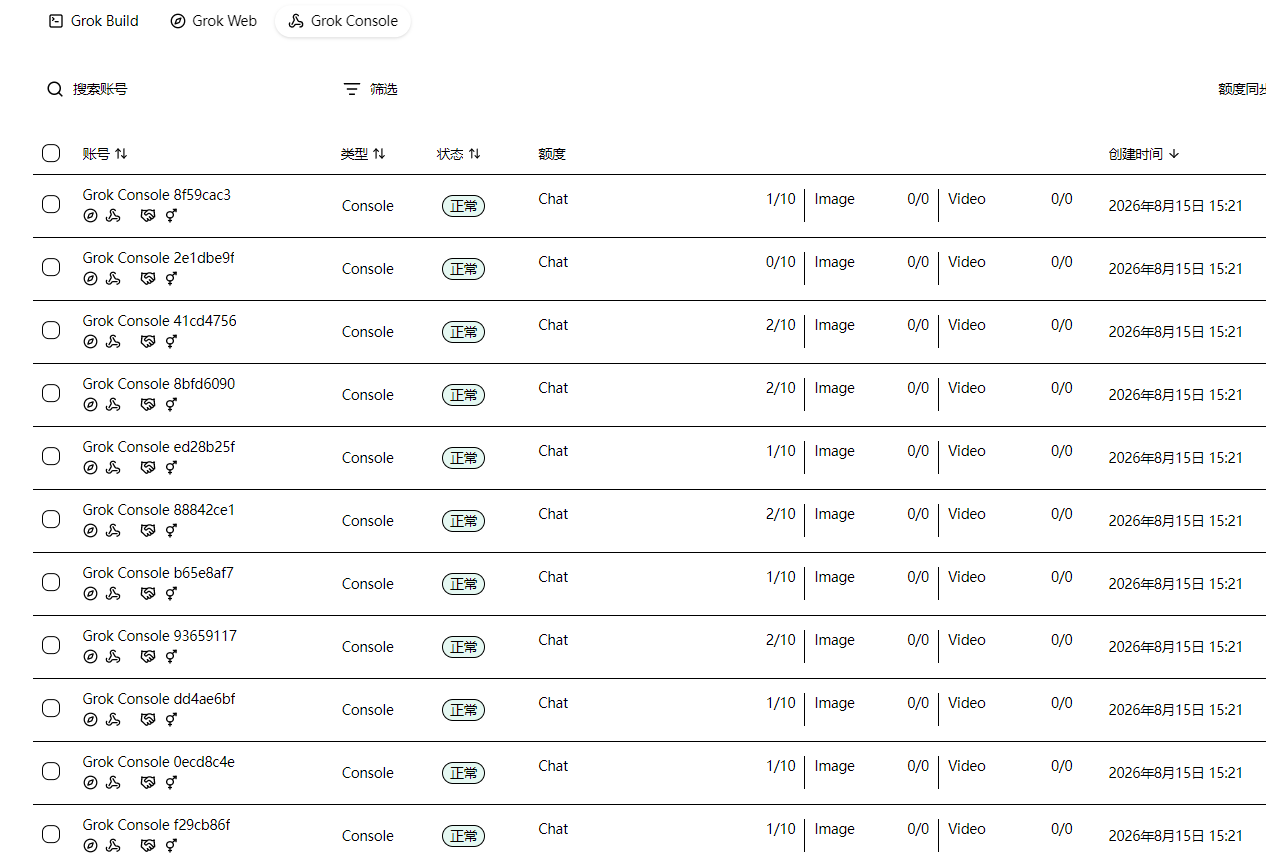This screenshot has height=865, width=1266.
Task: Sort by the 状态 column header
Action: click(x=459, y=154)
